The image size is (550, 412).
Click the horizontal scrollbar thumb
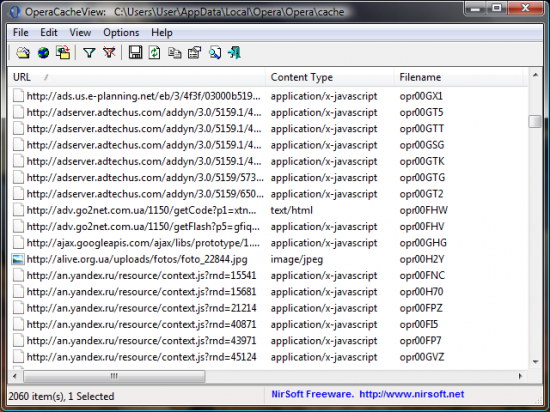[114, 376]
